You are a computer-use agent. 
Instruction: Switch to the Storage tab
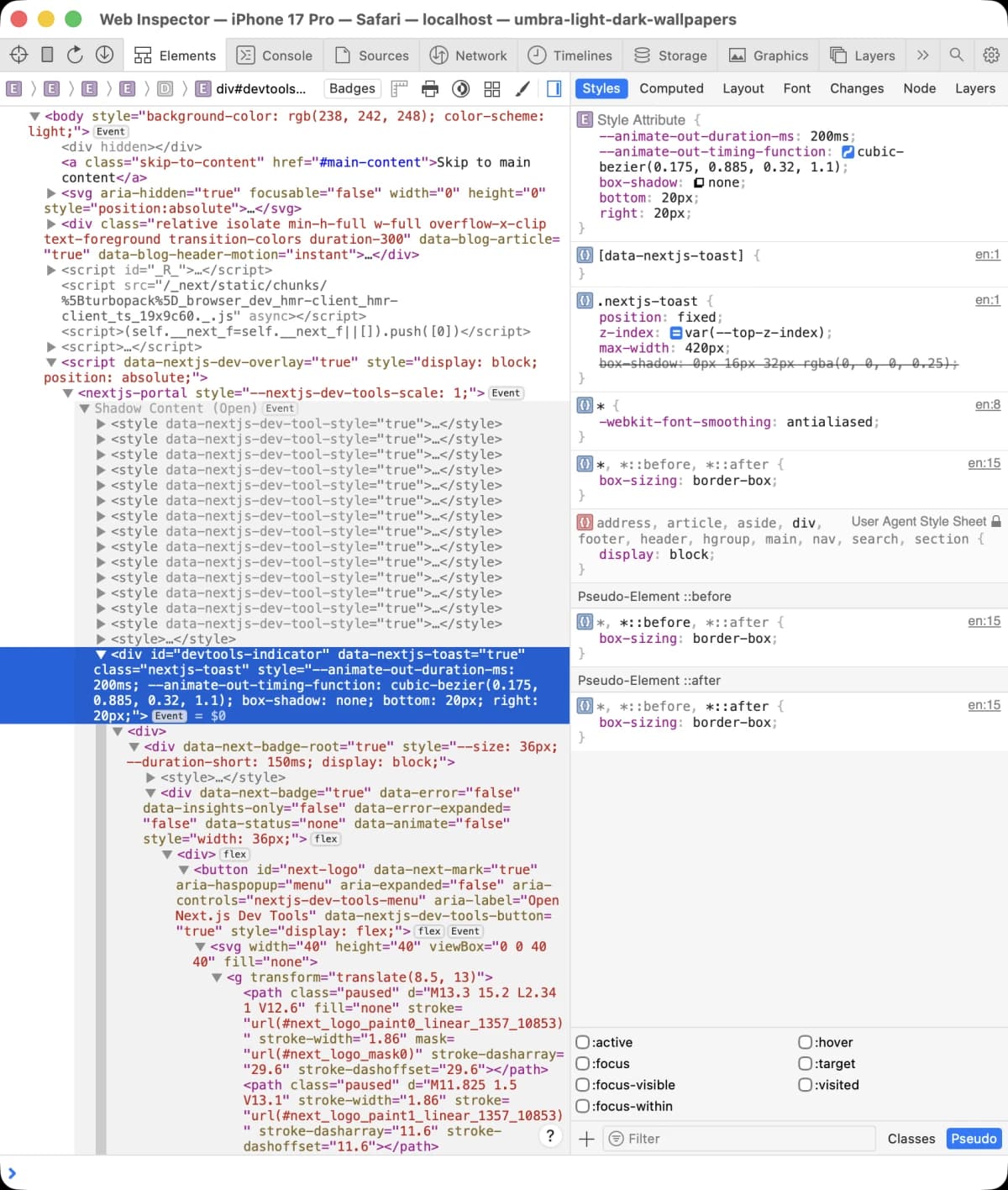coord(670,55)
